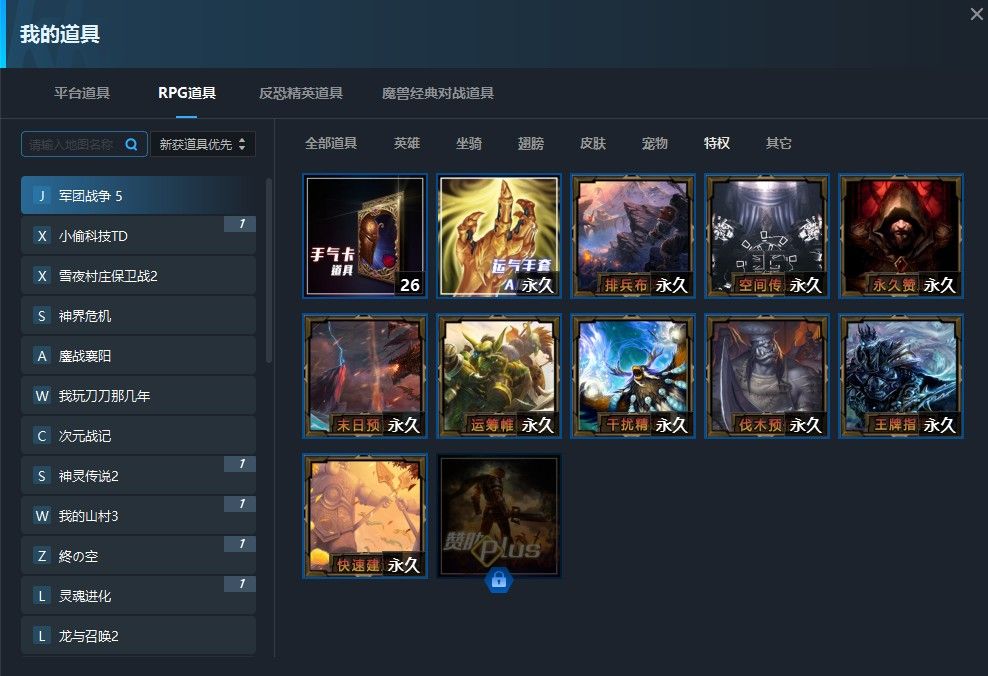988x676 pixels.
Task: Close the 我的道具 window
Action: [976, 14]
